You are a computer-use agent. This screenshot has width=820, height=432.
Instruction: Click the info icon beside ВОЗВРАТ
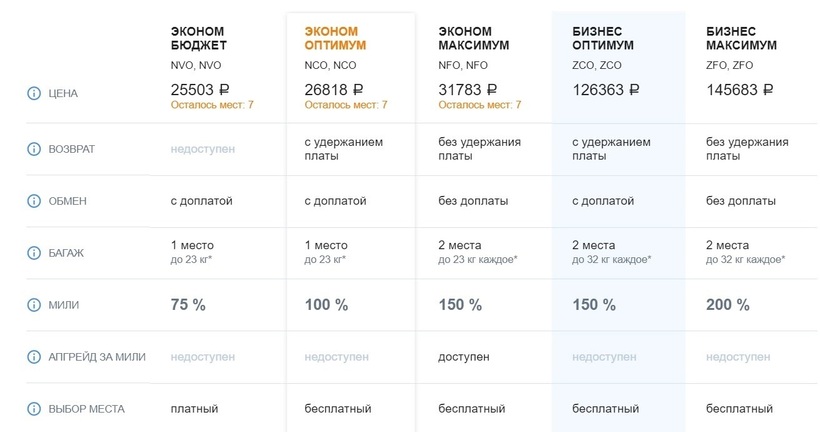click(33, 149)
